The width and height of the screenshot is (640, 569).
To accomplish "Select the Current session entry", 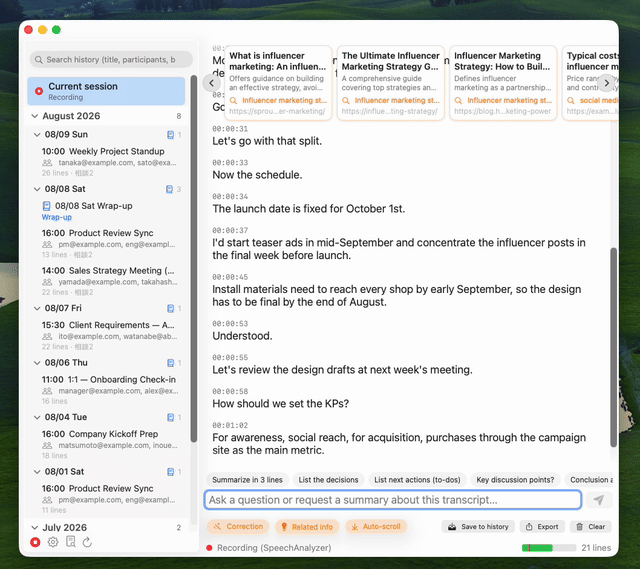I will pos(106,91).
